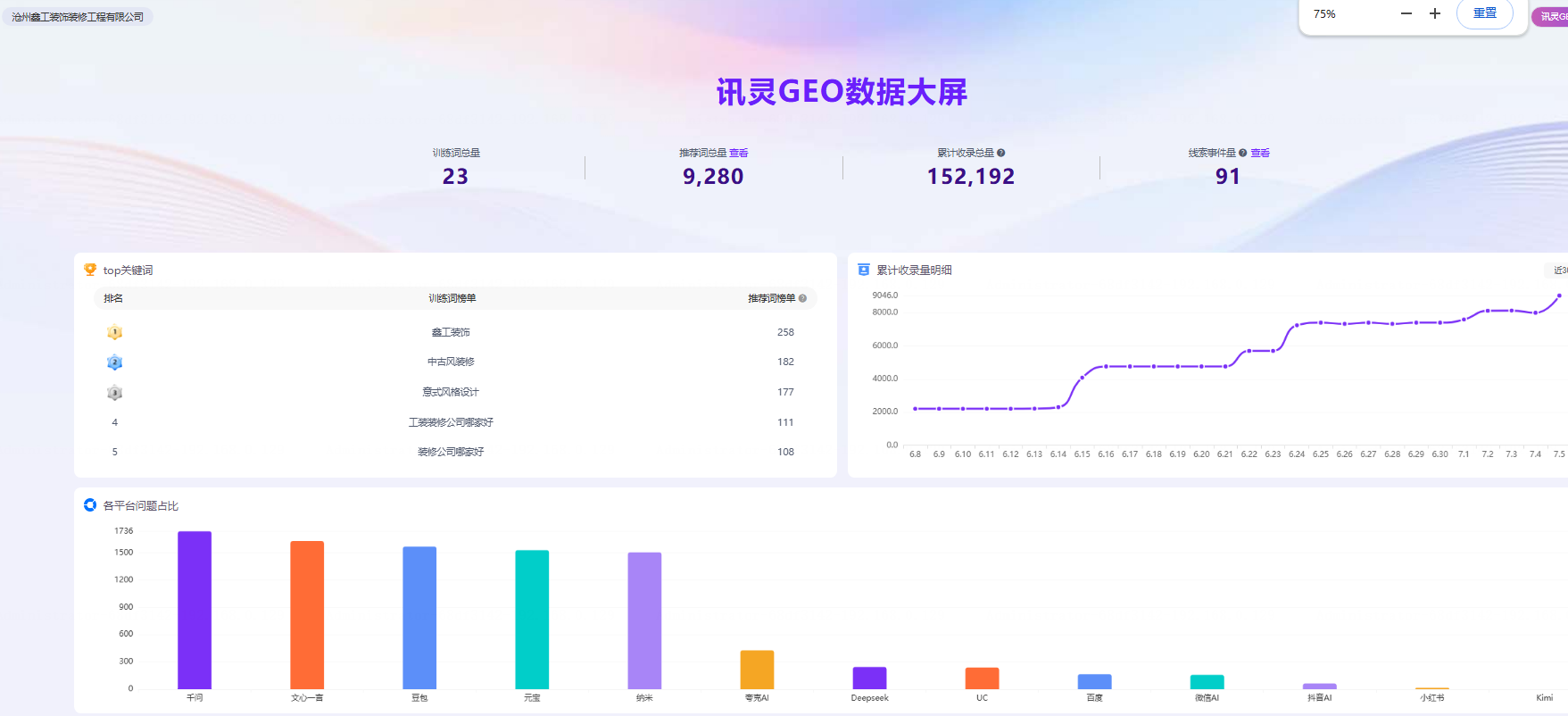The image size is (1568, 716).
Task: Click the last data point above 7.5
Action: coord(1559,296)
